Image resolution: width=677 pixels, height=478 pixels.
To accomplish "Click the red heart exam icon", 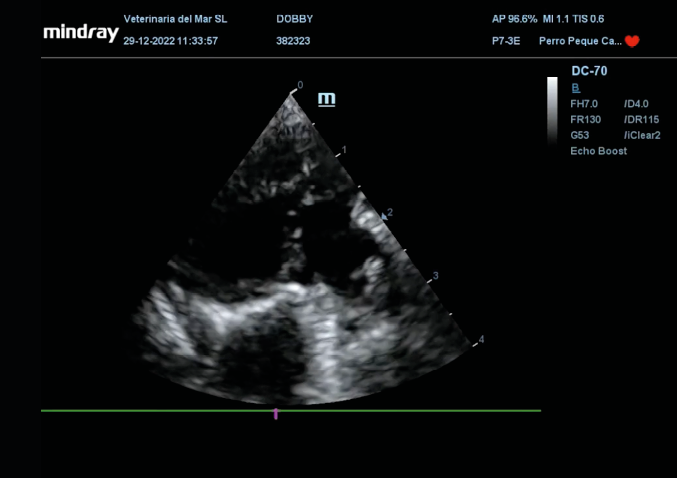I will tap(632, 41).
